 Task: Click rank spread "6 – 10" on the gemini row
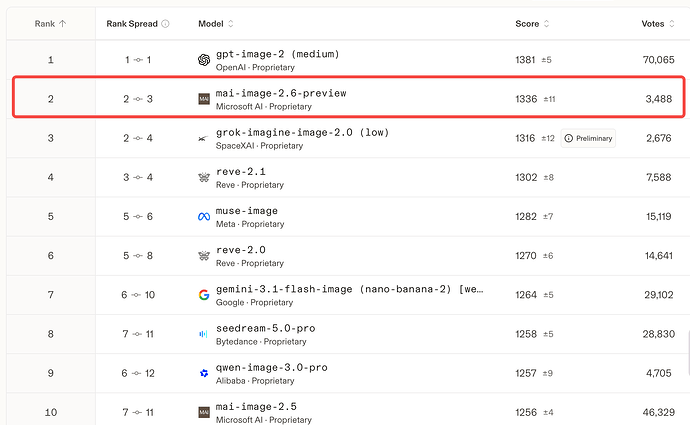tap(138, 295)
